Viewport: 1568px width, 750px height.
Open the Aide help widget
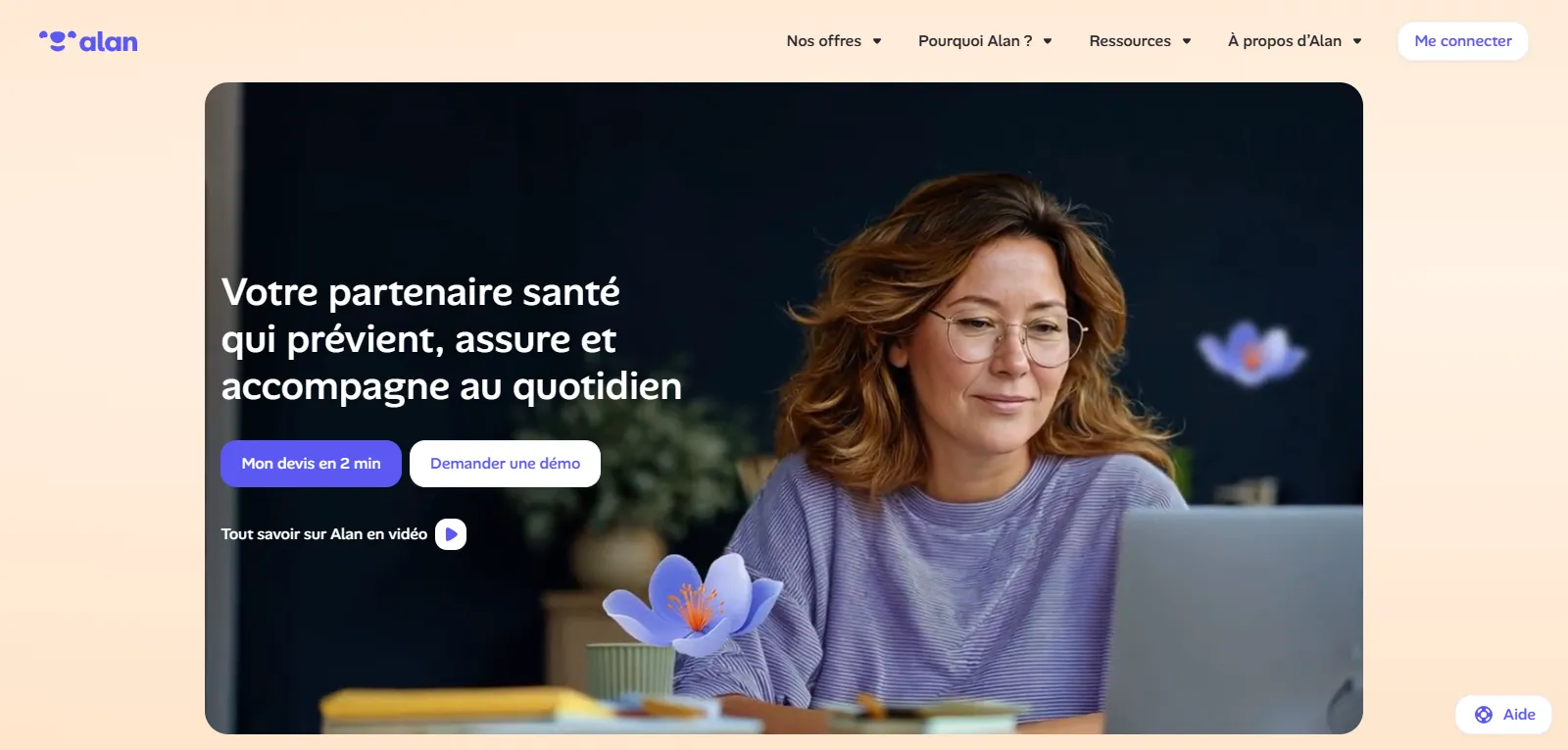[1504, 715]
